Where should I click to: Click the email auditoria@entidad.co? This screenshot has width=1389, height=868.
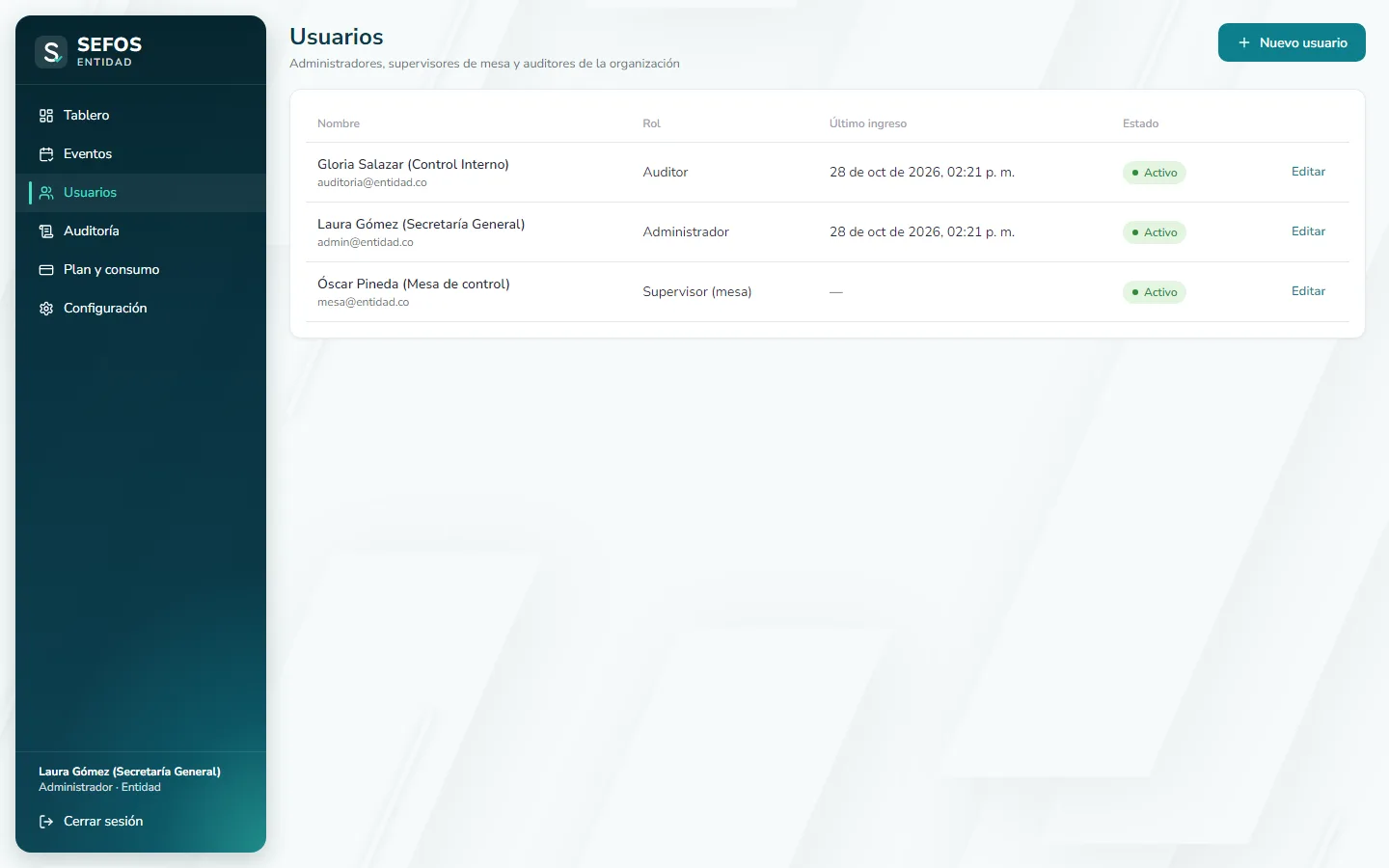[x=372, y=182]
